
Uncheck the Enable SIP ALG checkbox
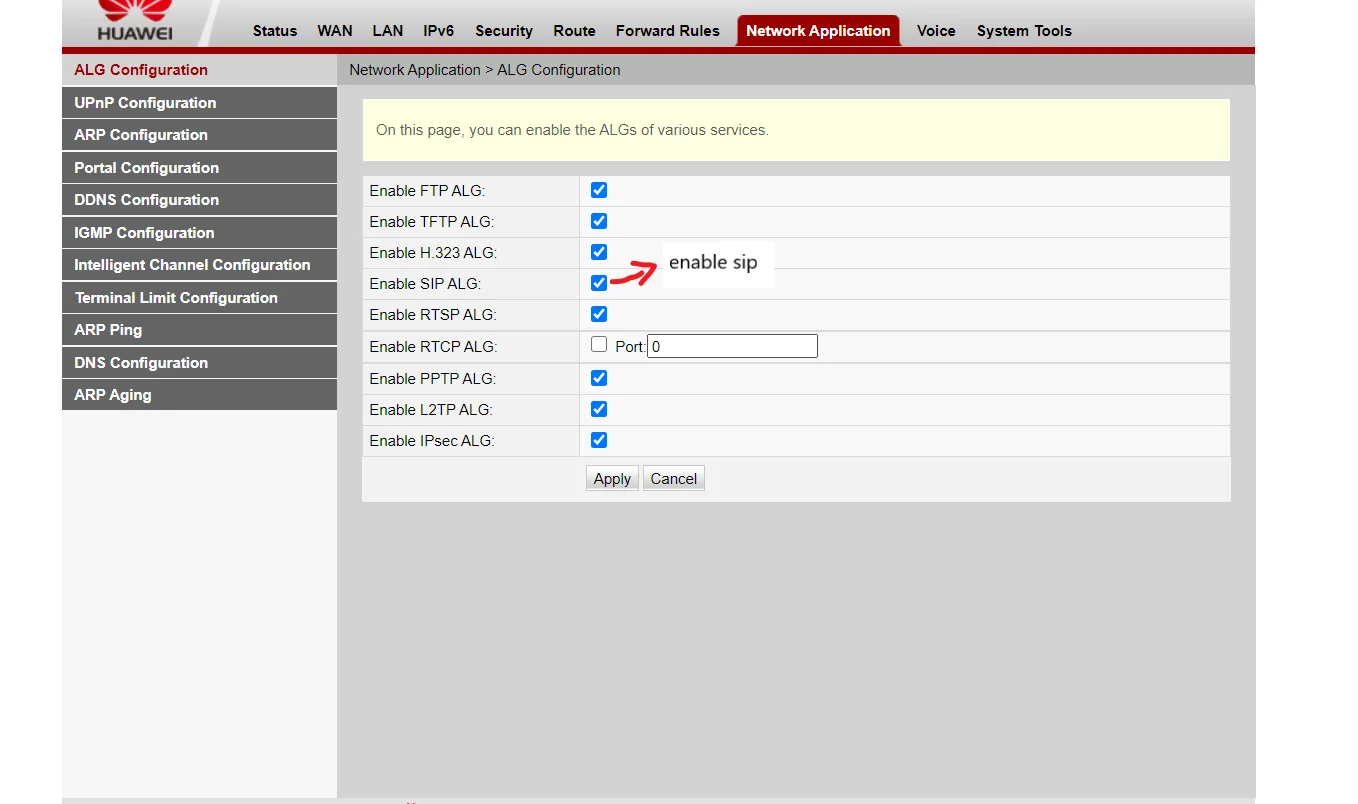(599, 283)
